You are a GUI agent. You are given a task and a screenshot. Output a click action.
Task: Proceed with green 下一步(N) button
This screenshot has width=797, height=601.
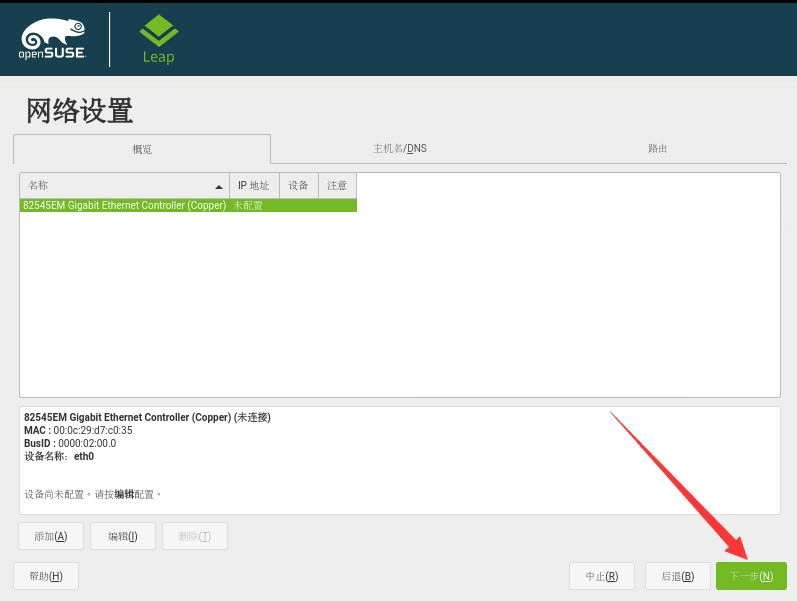click(x=751, y=576)
